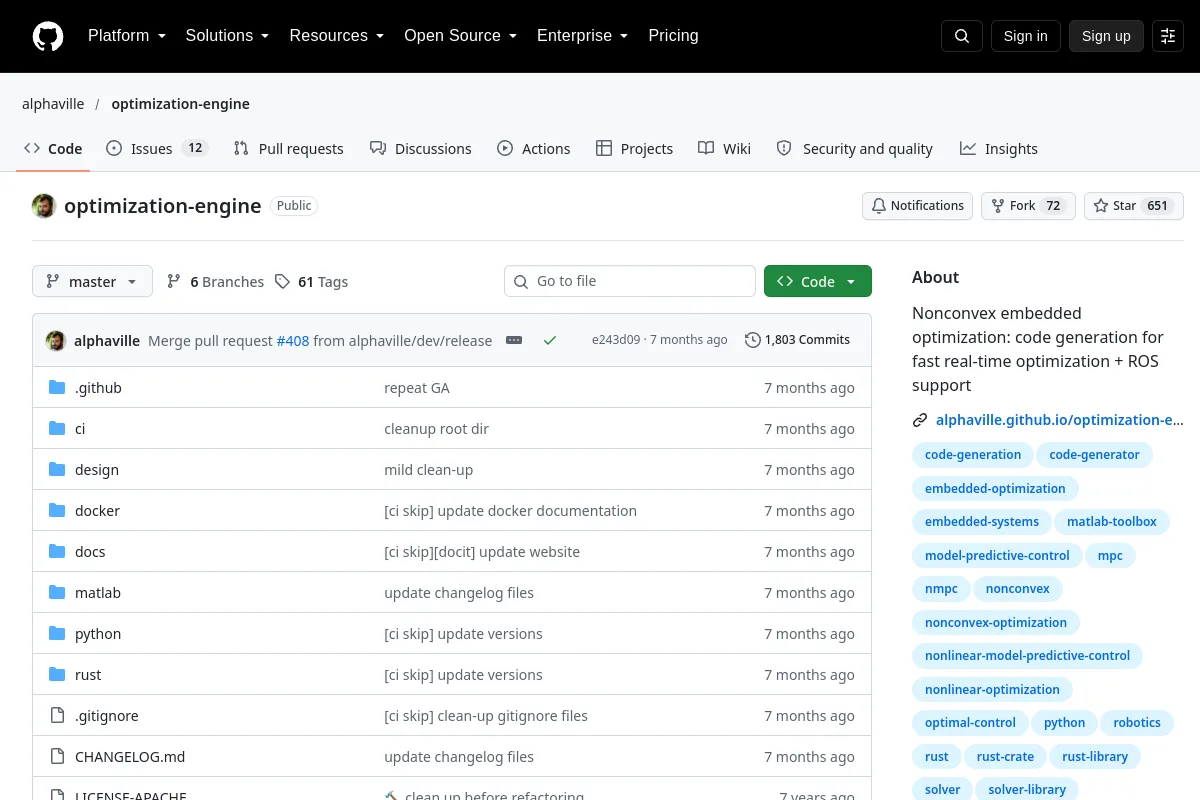Click the rust-crate topic tag
The width and height of the screenshot is (1200, 800).
(x=1005, y=757)
